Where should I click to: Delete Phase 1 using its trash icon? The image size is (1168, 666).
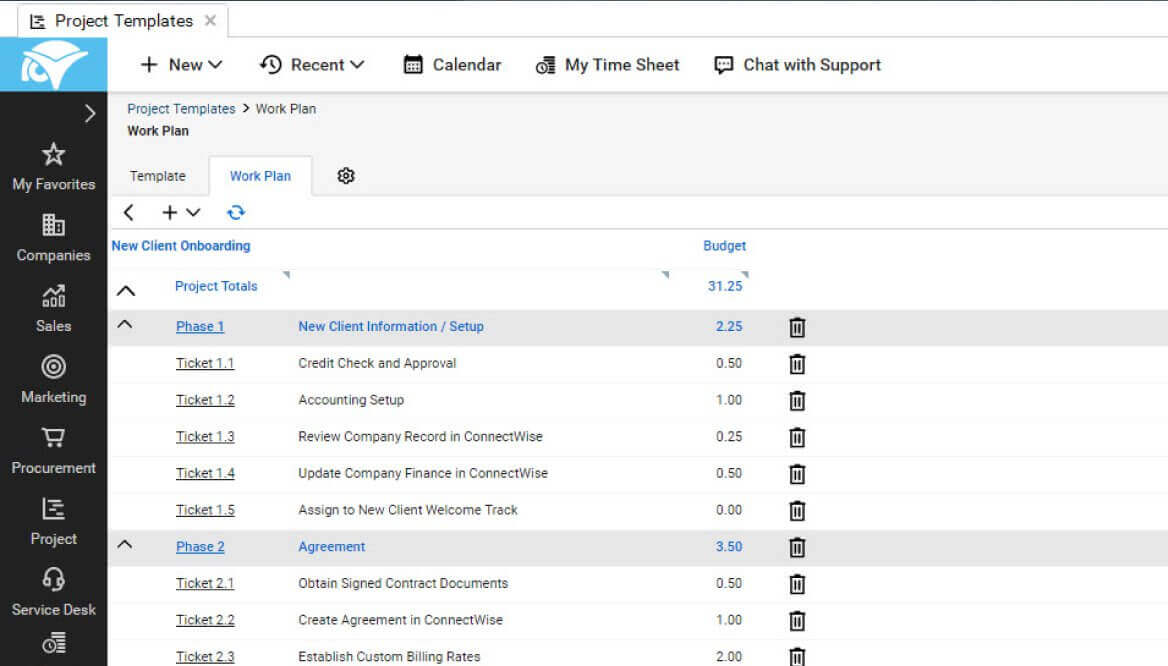click(797, 327)
